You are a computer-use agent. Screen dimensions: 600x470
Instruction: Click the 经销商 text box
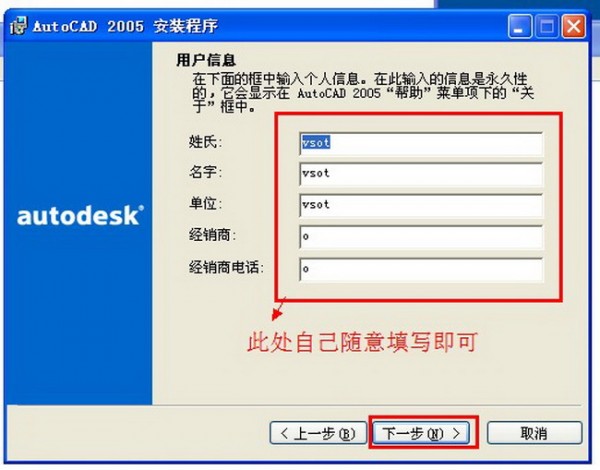click(421, 237)
